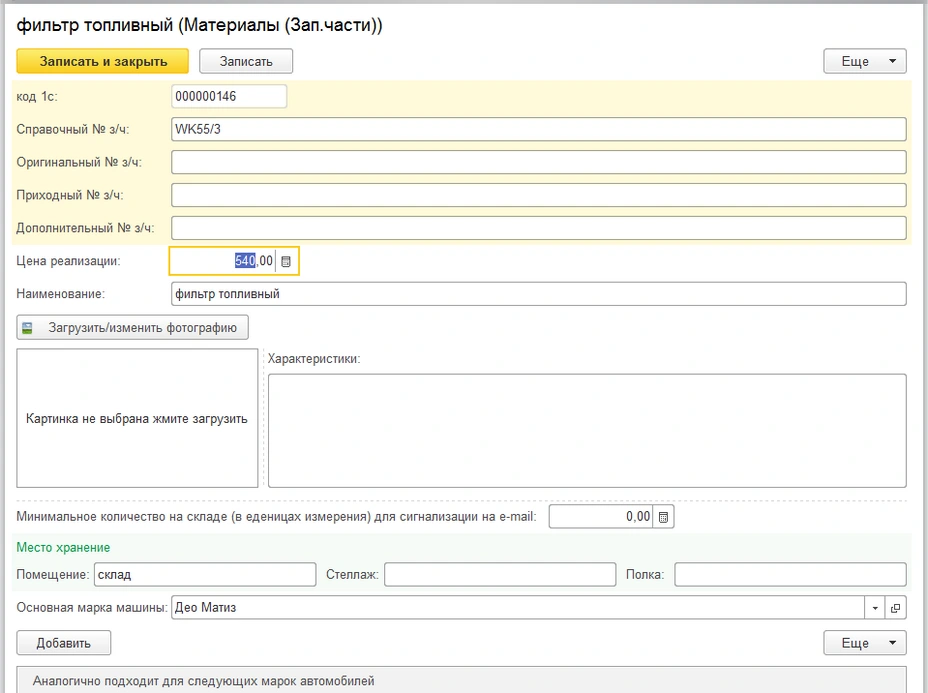Click the Справочный № з/ч field with WK55/3
928x693 pixels.
click(x=538, y=129)
